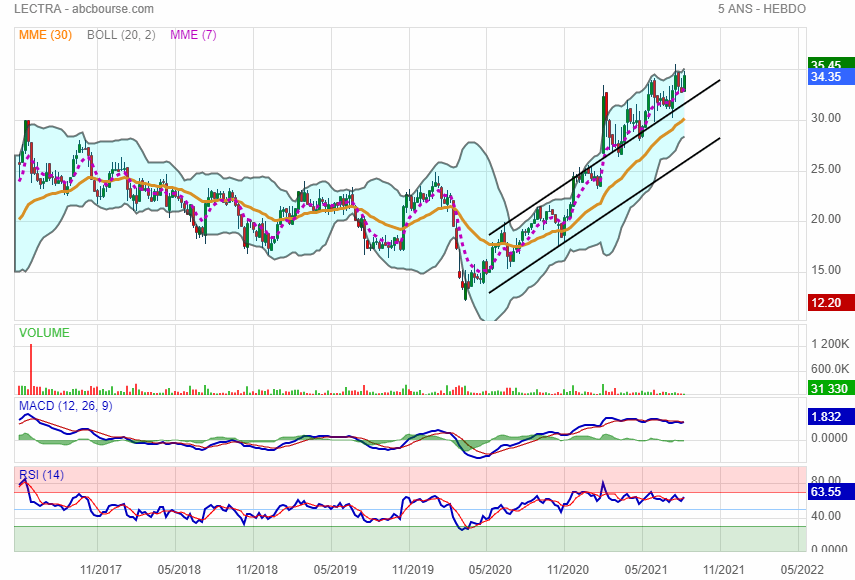Click the blue 34.35 current price tag
The width and height of the screenshot is (855, 580).
(830, 77)
